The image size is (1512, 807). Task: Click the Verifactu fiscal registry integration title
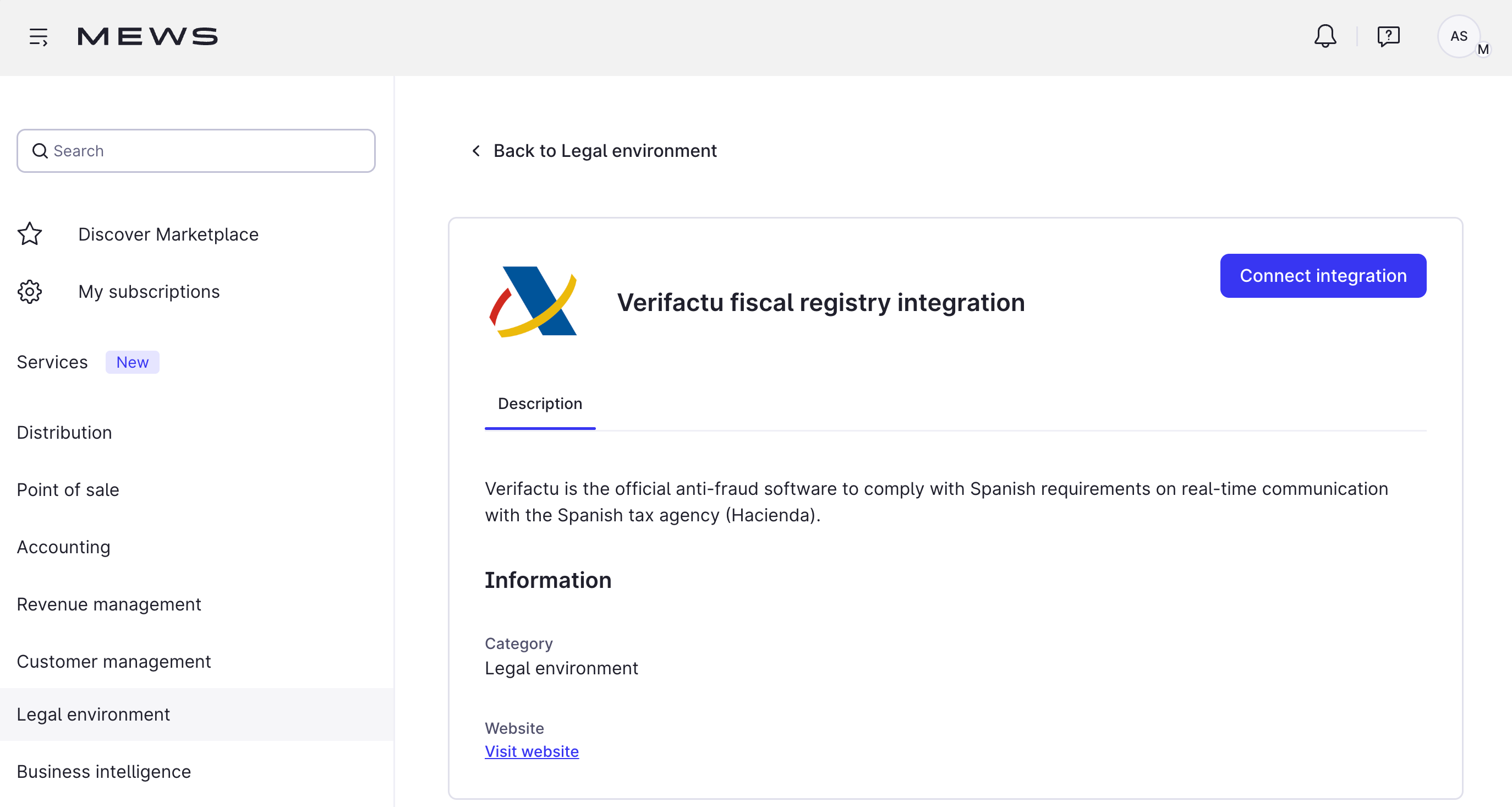[821, 303]
